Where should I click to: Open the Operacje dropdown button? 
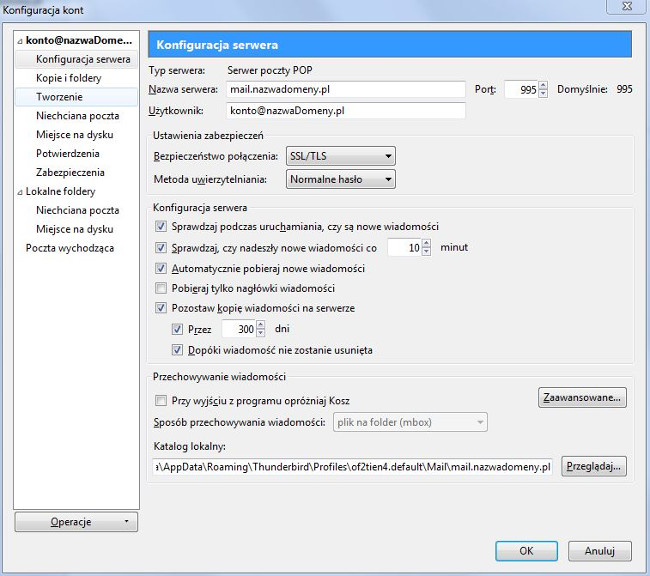[x=76, y=522]
